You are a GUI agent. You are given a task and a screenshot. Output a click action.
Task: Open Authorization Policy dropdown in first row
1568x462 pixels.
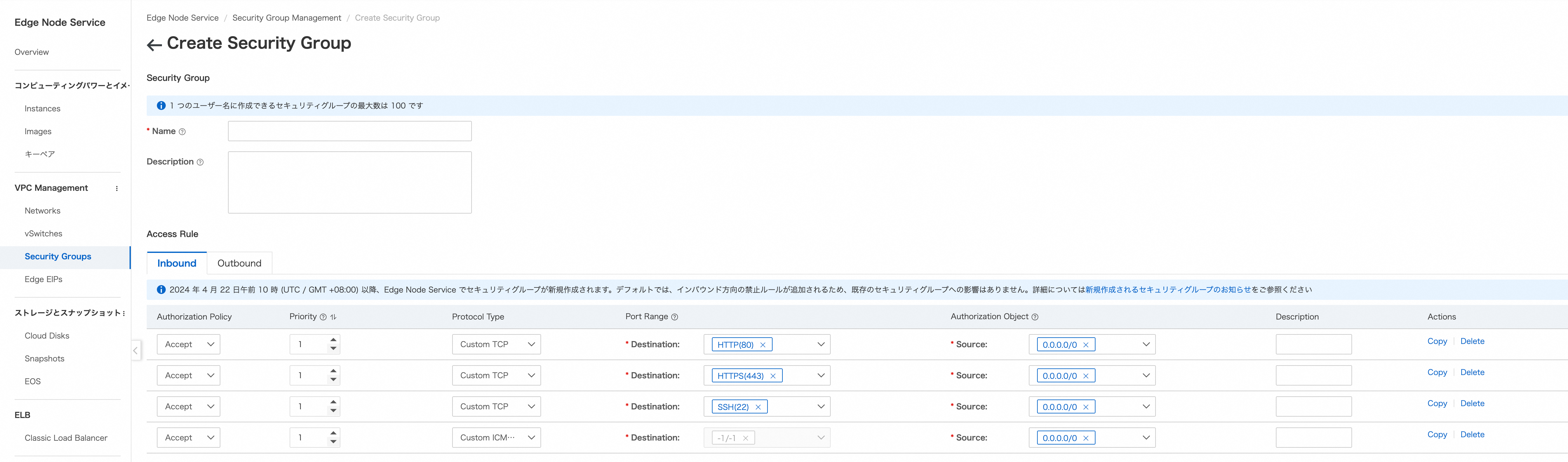pyautogui.click(x=189, y=344)
